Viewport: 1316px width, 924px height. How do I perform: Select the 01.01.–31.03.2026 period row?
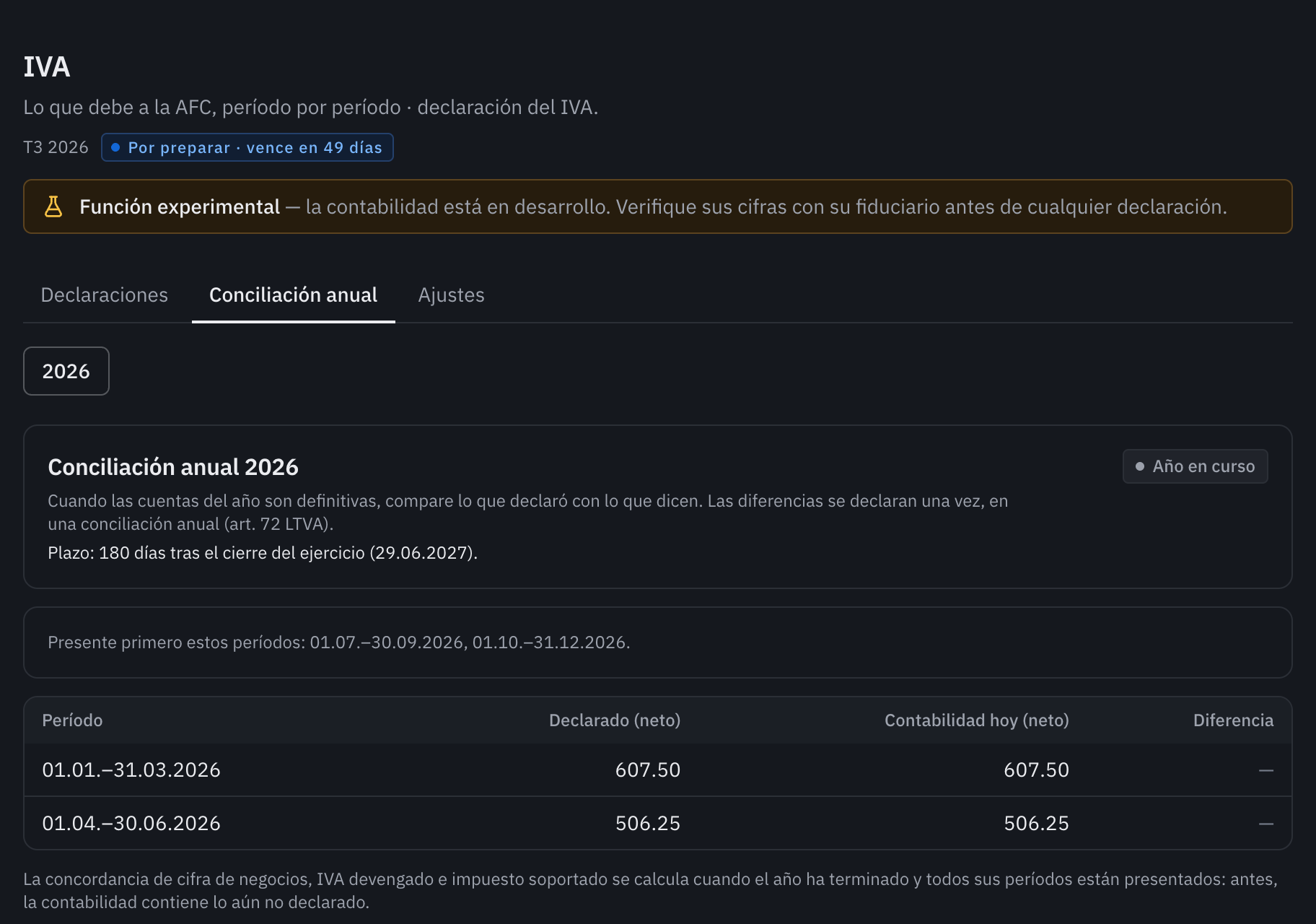point(658,770)
